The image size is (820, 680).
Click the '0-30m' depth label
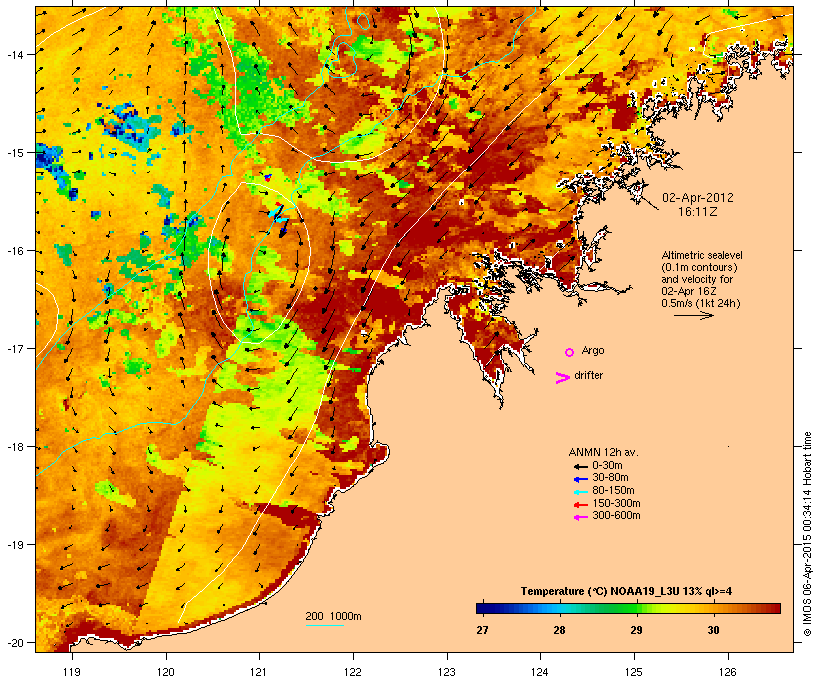pyautogui.click(x=607, y=465)
